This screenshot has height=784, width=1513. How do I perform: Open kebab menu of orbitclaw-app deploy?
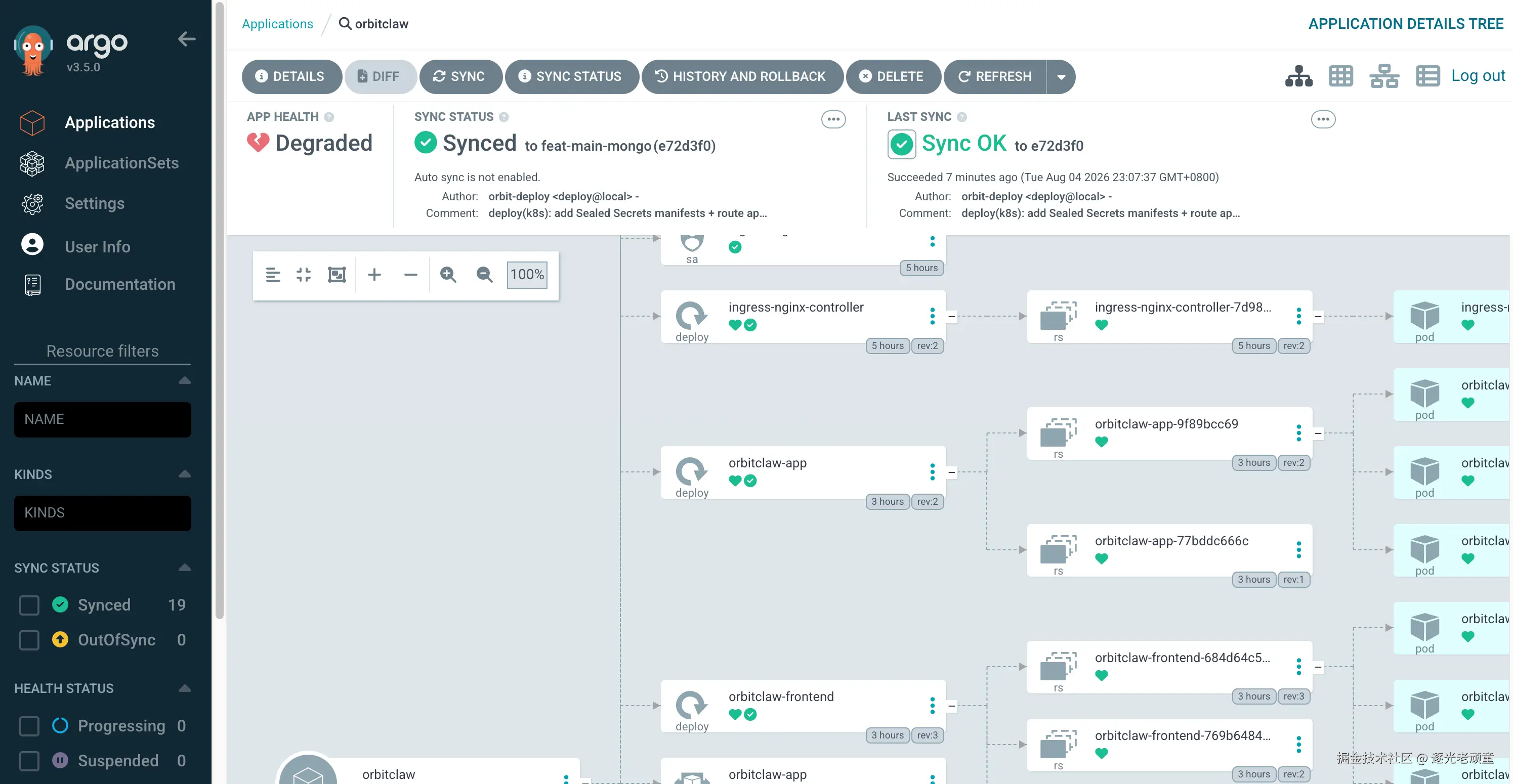pos(932,471)
